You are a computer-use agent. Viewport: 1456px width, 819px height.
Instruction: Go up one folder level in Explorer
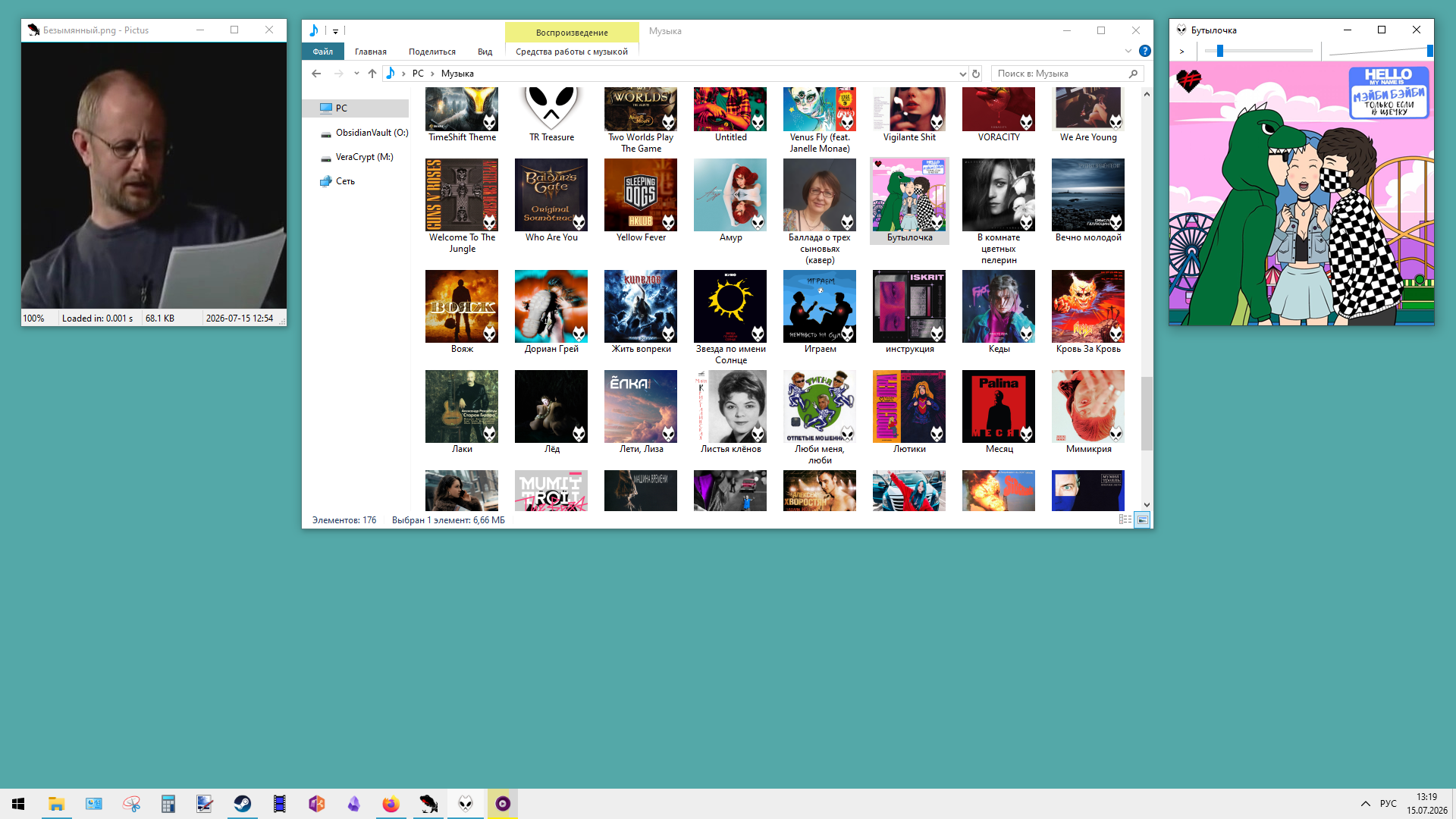372,74
